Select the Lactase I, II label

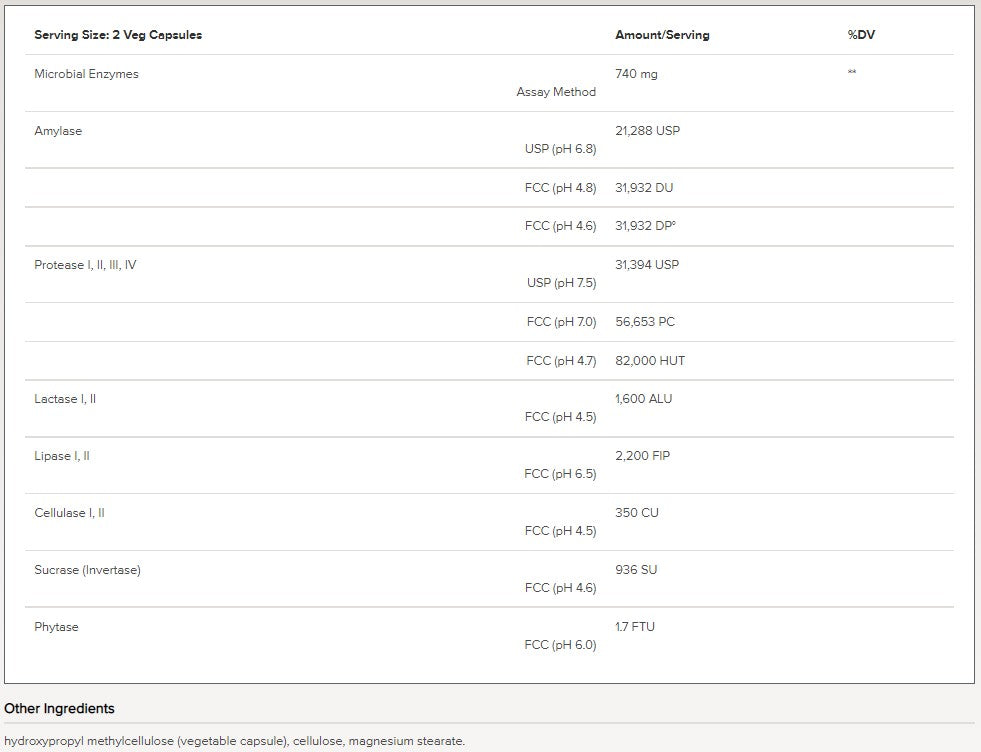tap(65, 399)
